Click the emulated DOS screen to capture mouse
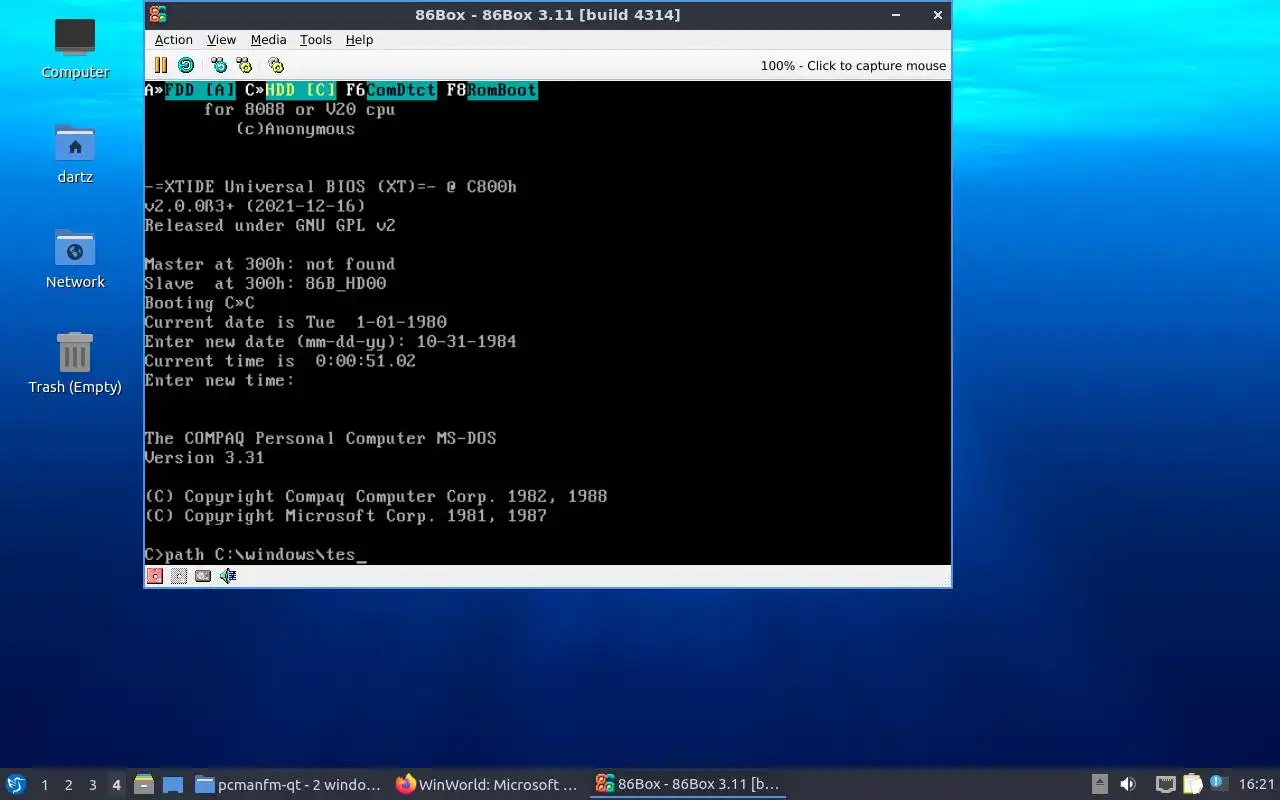 pyautogui.click(x=548, y=323)
